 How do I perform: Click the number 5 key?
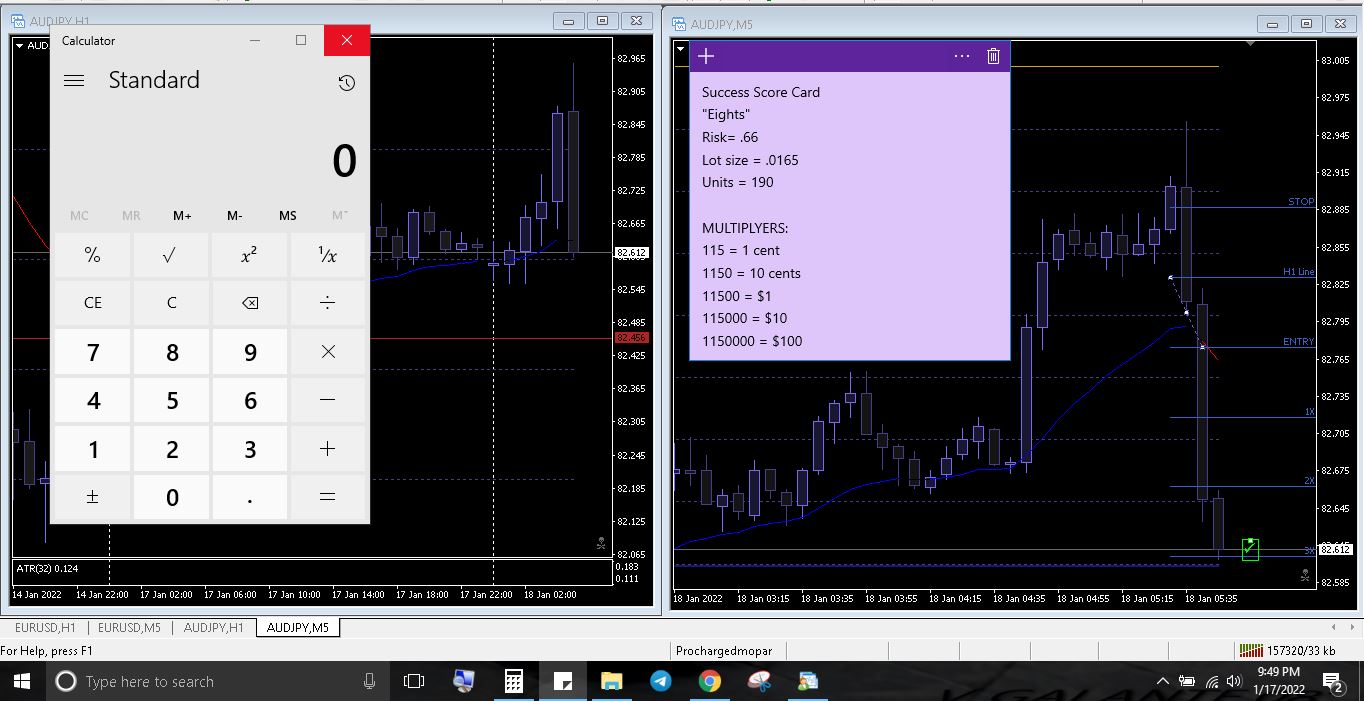(x=171, y=400)
